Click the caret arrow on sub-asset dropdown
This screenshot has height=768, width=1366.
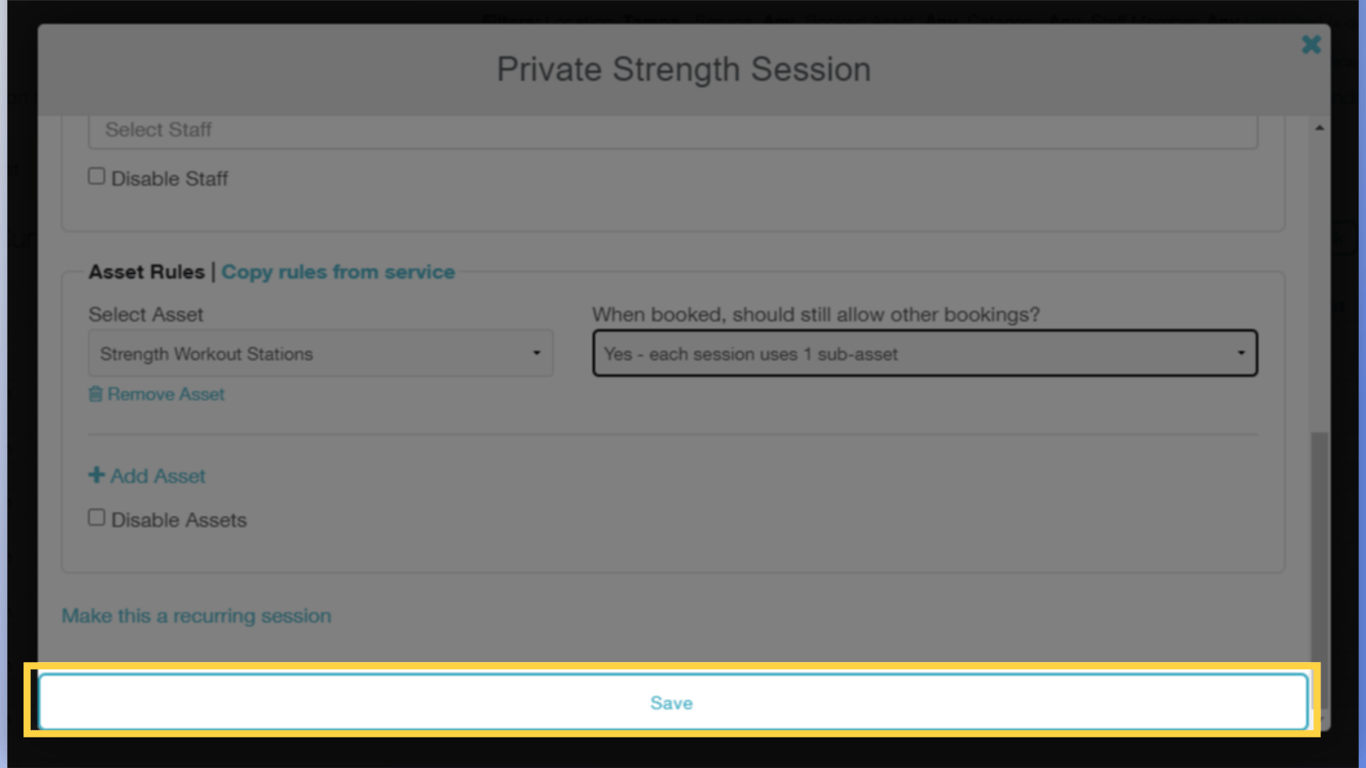(1240, 353)
